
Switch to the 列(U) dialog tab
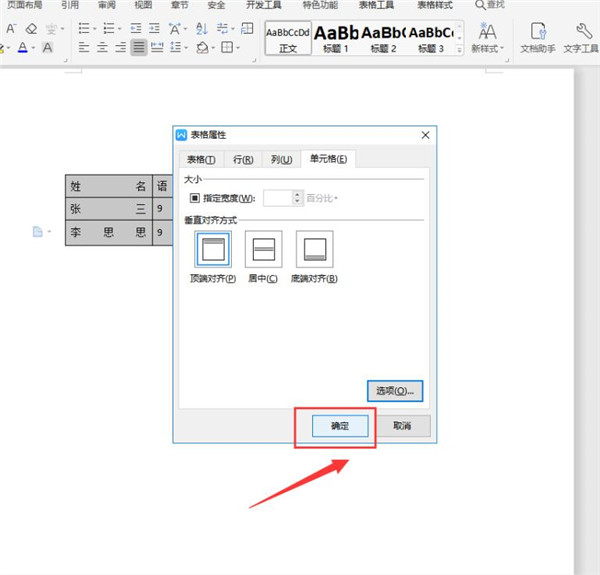[x=282, y=159]
